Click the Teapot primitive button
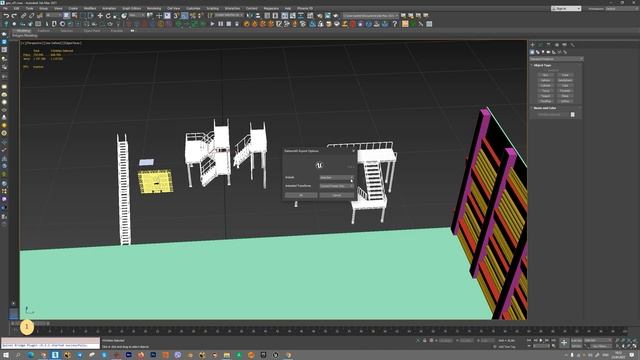640x360 pixels. coord(546,96)
